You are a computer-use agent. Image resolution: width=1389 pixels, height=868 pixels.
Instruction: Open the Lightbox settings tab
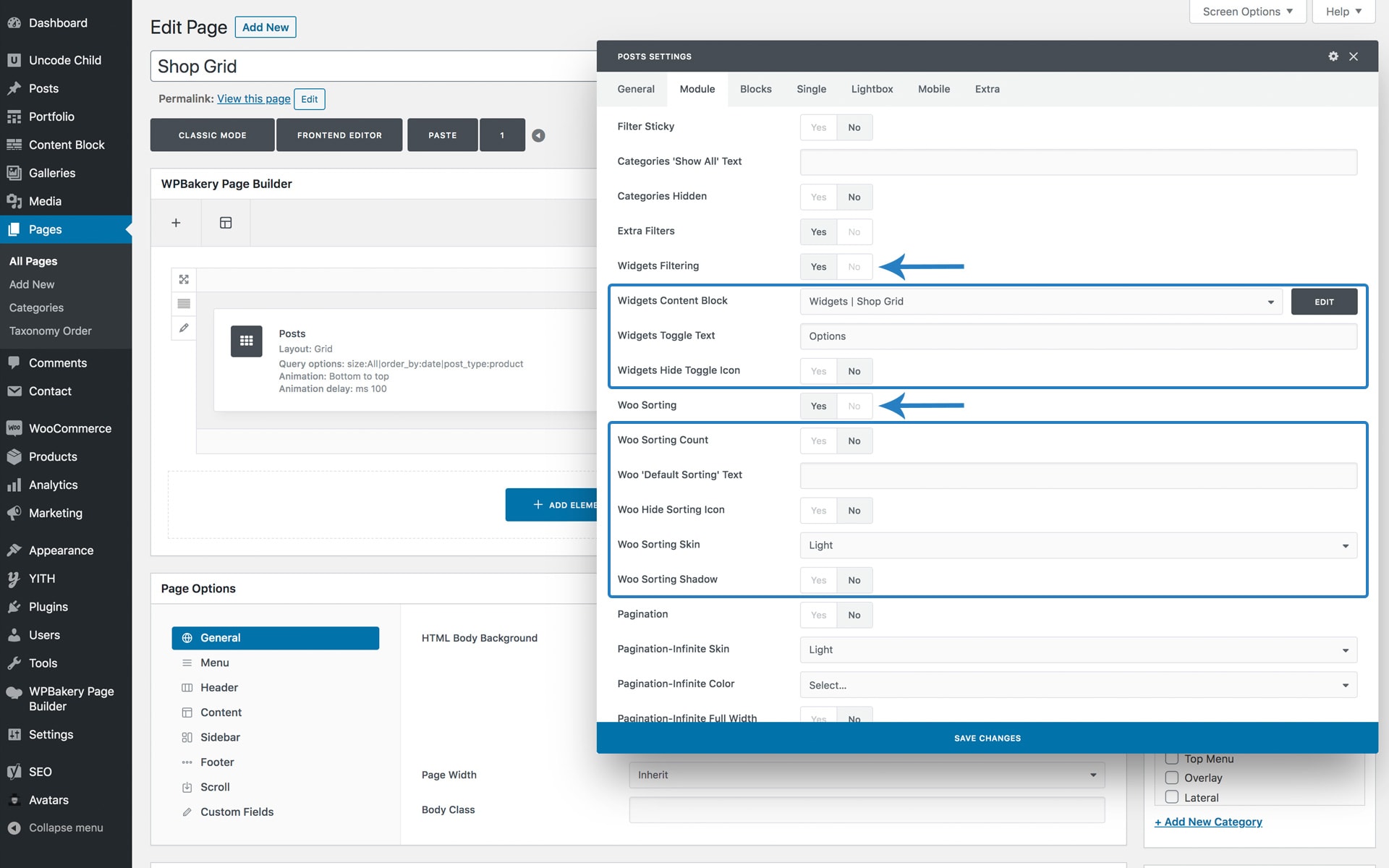(x=872, y=89)
